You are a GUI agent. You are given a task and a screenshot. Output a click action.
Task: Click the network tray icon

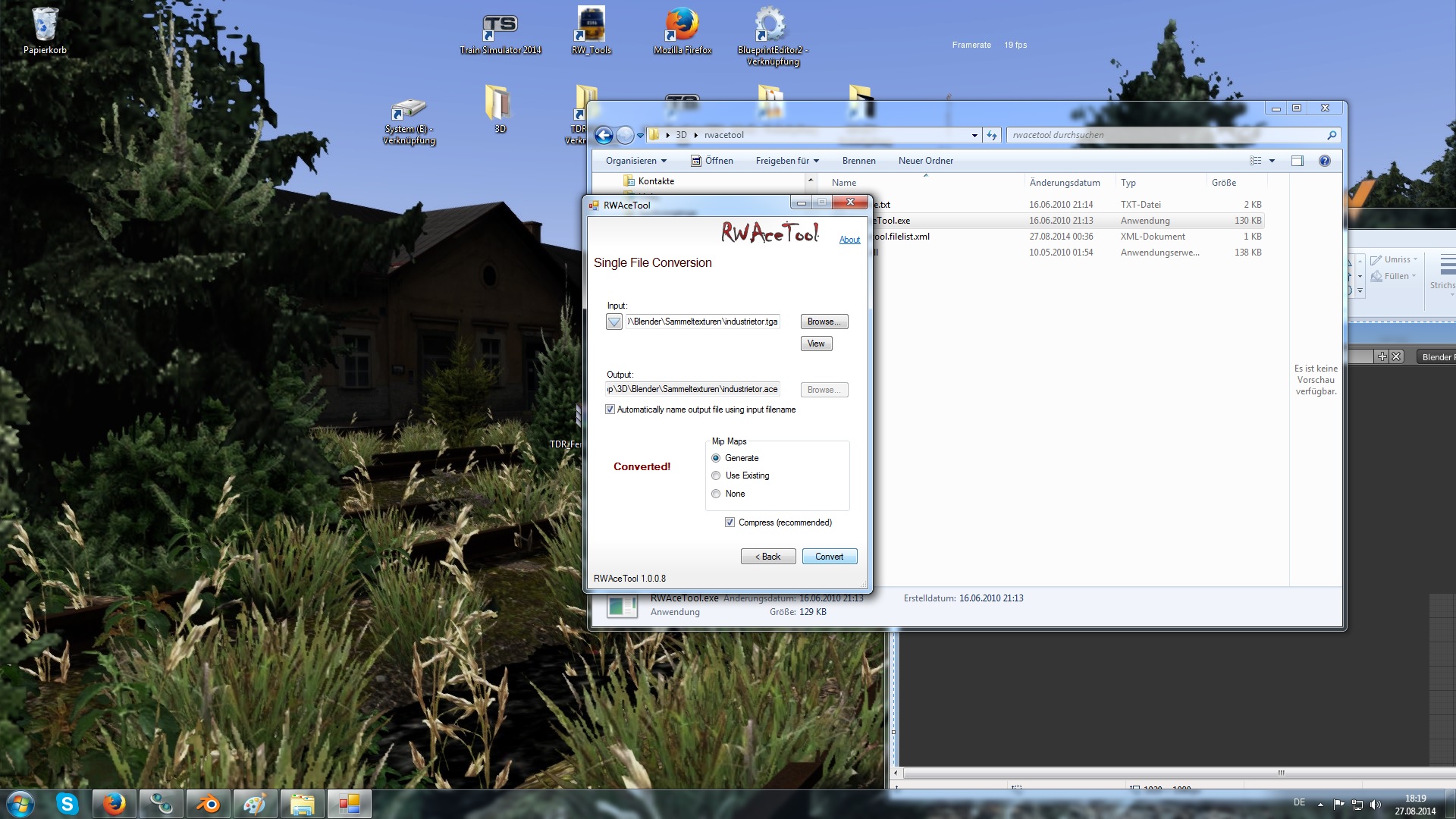(x=1357, y=805)
